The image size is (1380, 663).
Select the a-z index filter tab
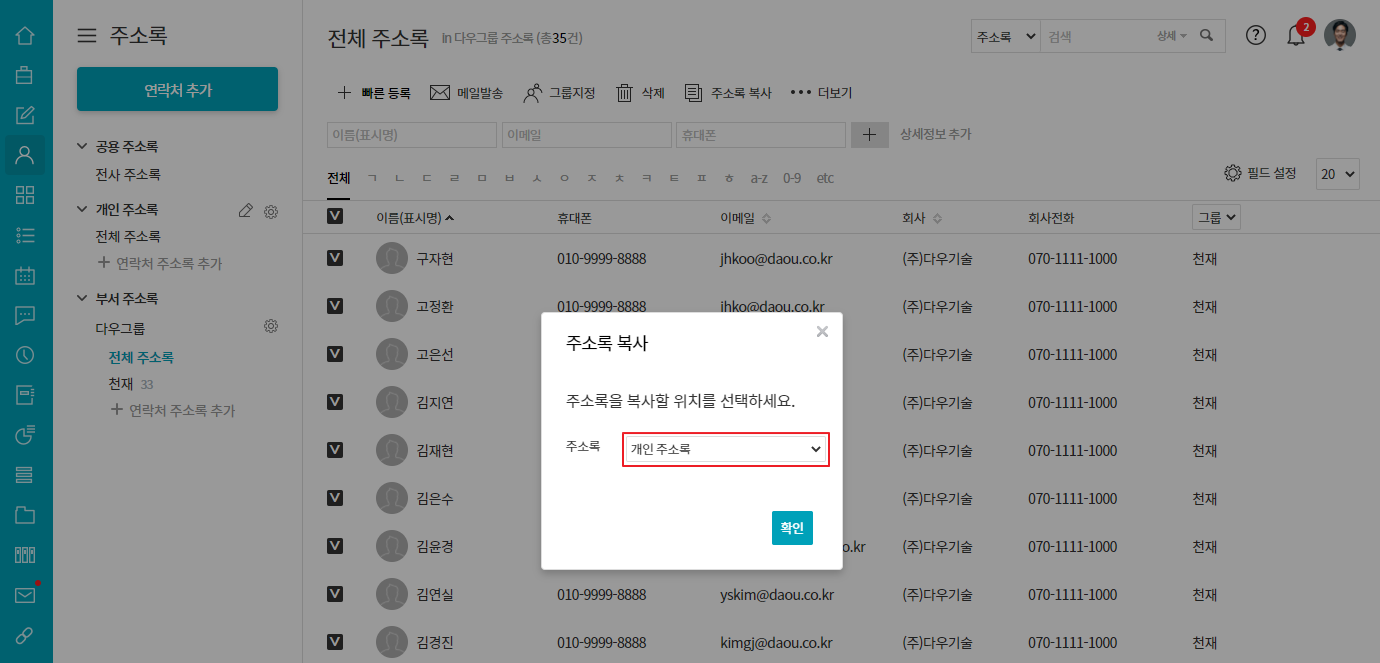coord(759,178)
